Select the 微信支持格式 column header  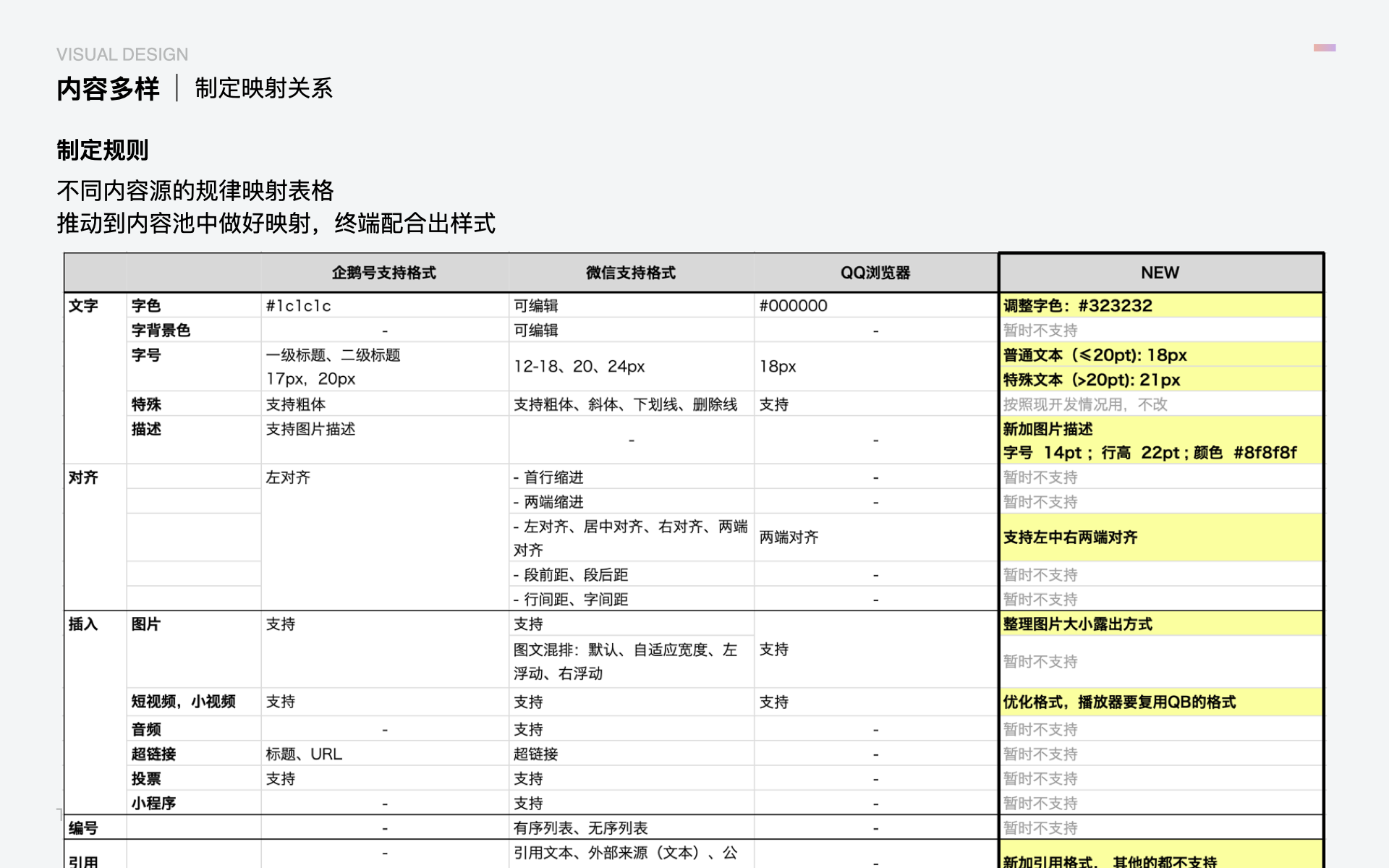tap(631, 273)
